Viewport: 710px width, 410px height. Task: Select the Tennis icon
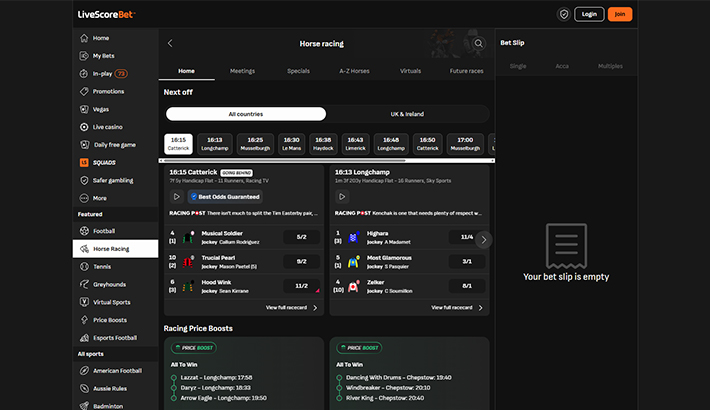point(84,266)
